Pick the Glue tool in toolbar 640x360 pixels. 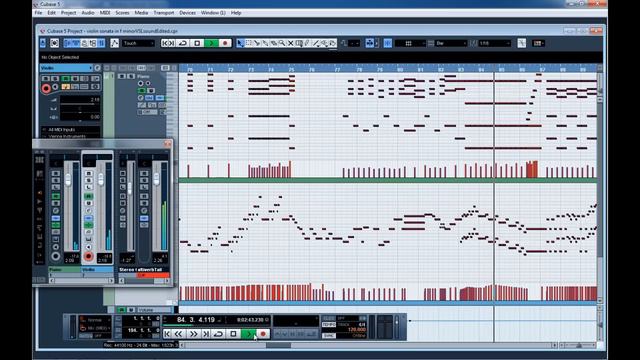point(265,43)
